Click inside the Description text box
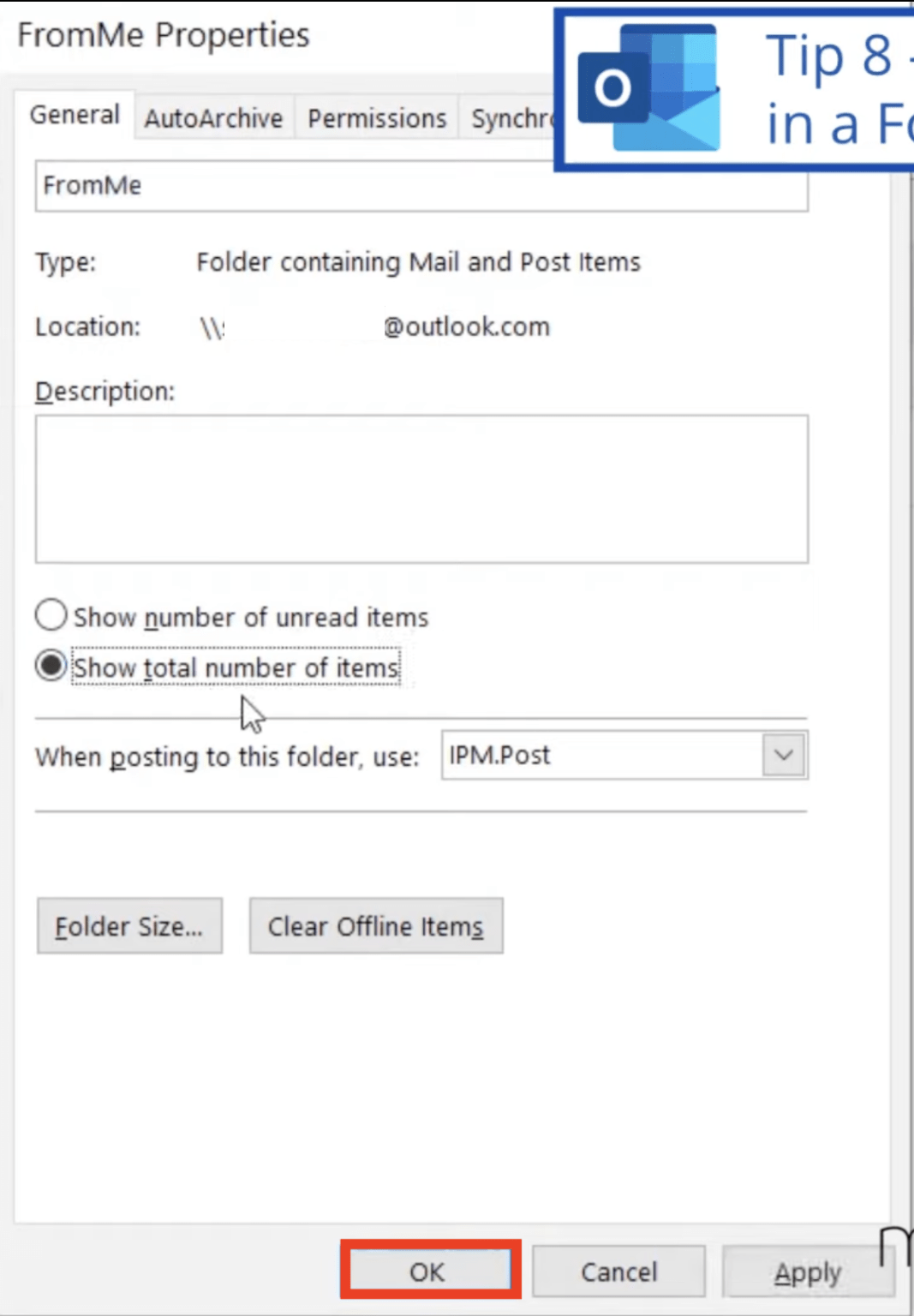The image size is (914, 1316). (421, 488)
